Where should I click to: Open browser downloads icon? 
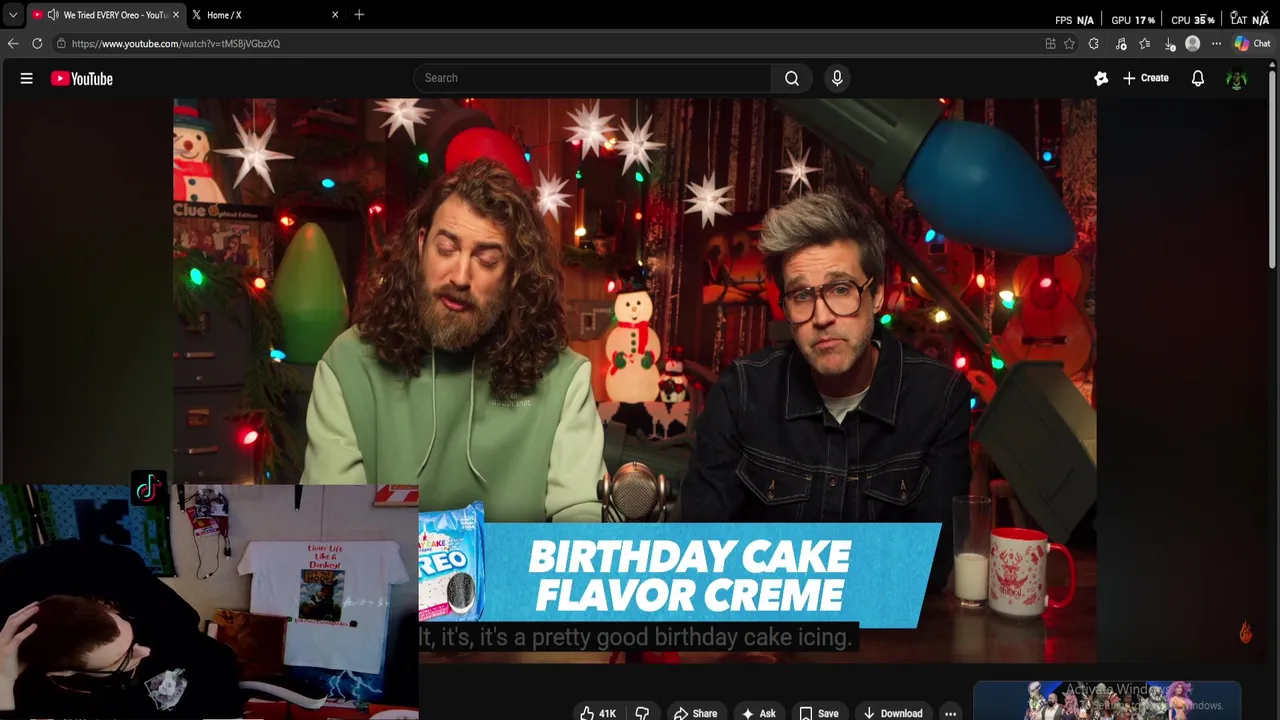pos(1169,44)
